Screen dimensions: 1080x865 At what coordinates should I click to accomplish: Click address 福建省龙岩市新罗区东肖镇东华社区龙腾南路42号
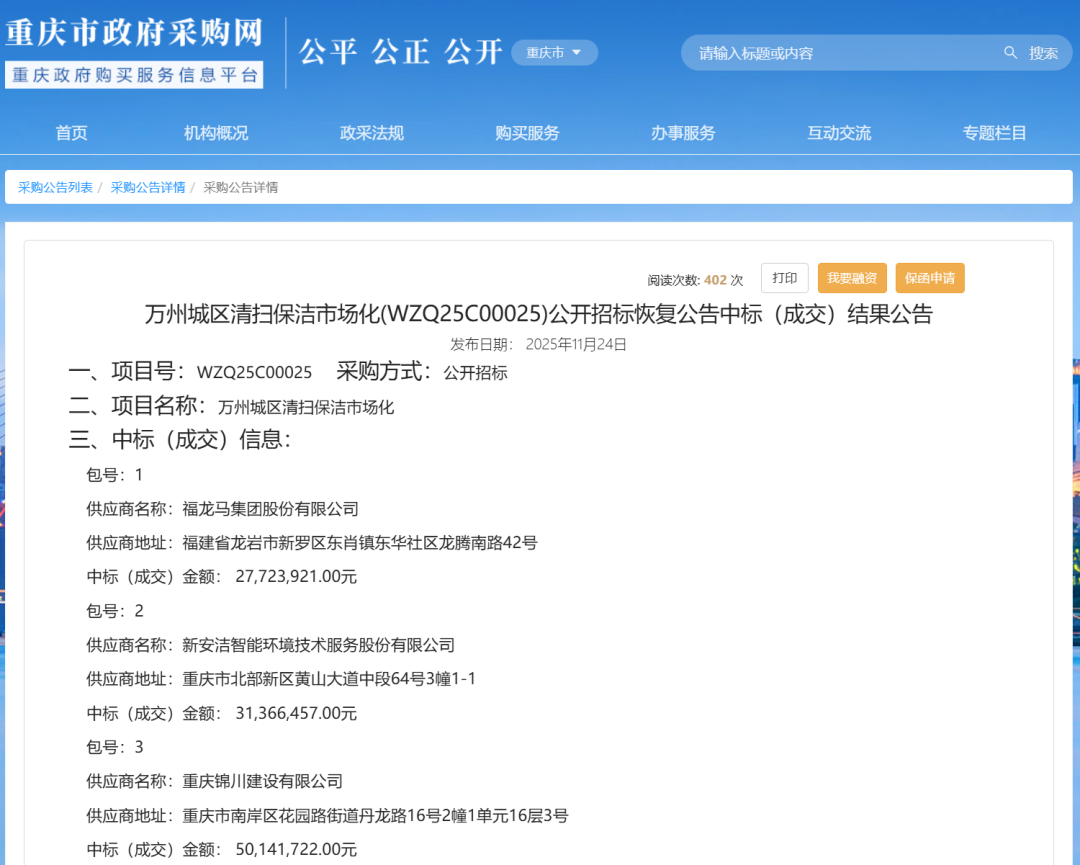click(360, 543)
